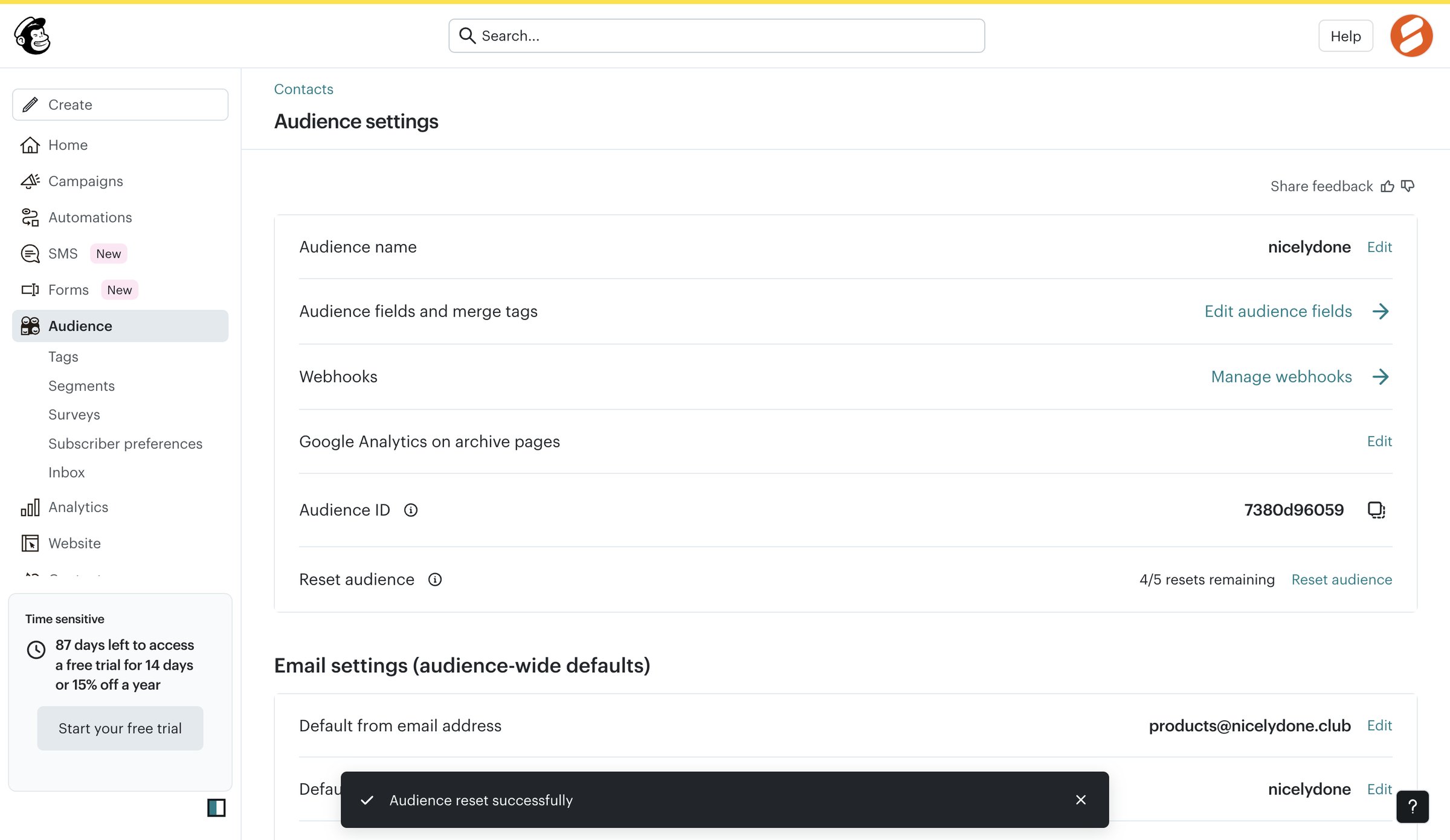The height and width of the screenshot is (840, 1450).
Task: Edit the Audience name
Action: pos(1379,247)
